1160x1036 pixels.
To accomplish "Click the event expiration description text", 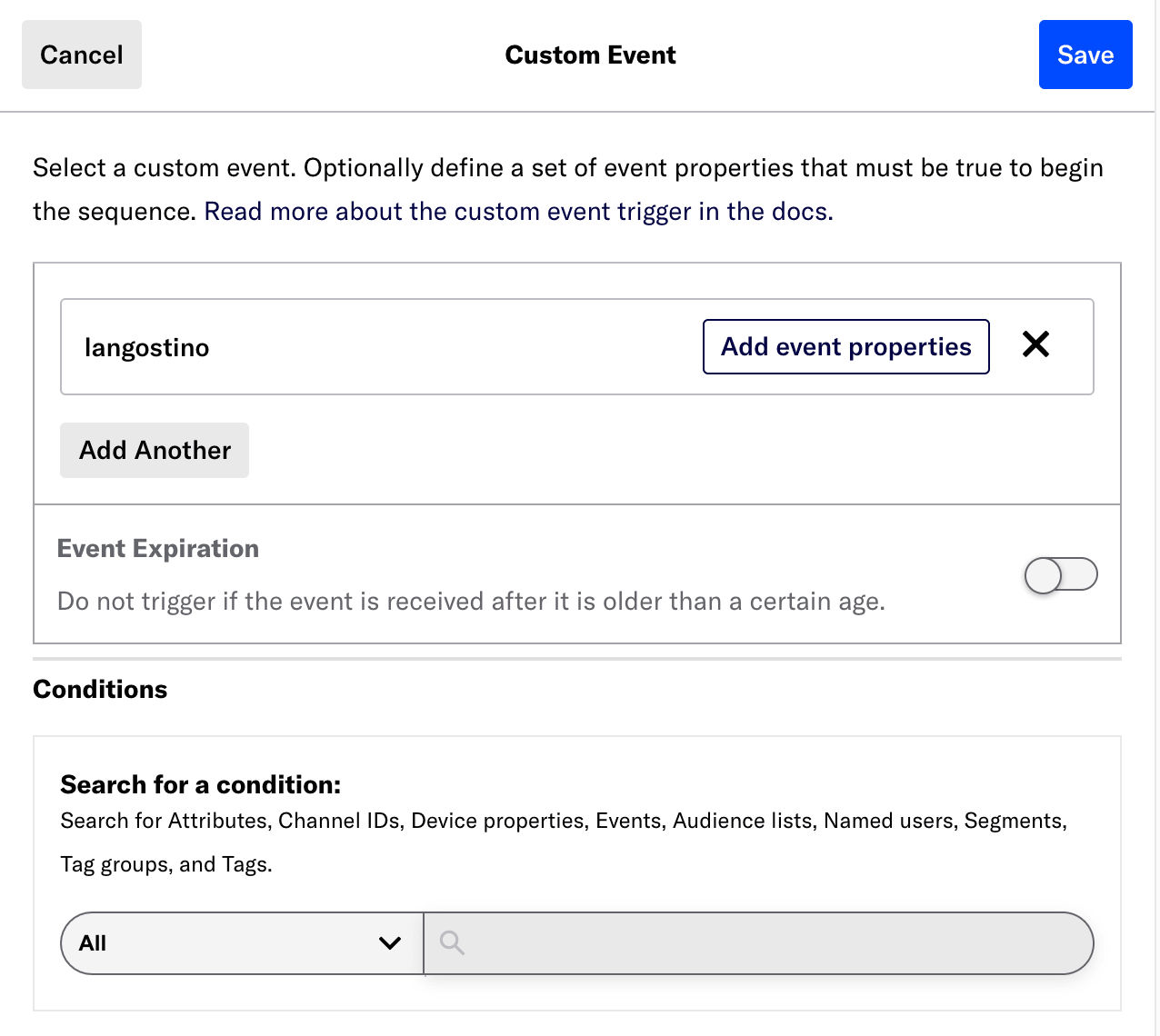I will pos(471,602).
